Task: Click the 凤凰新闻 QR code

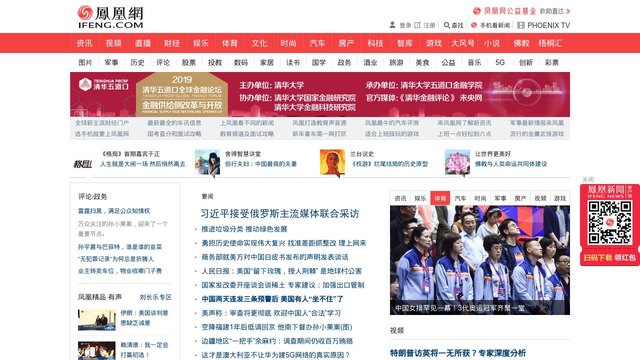Action: (610, 223)
